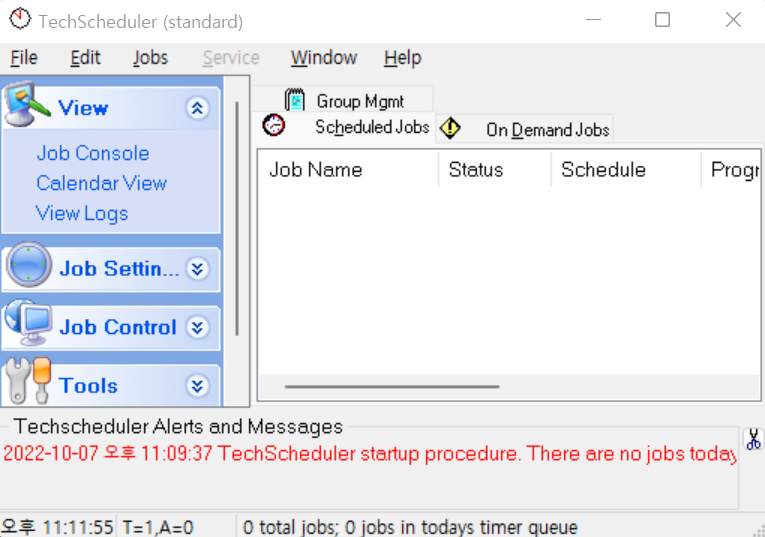Open the Jobs menu
765x537 pixels.
[150, 58]
